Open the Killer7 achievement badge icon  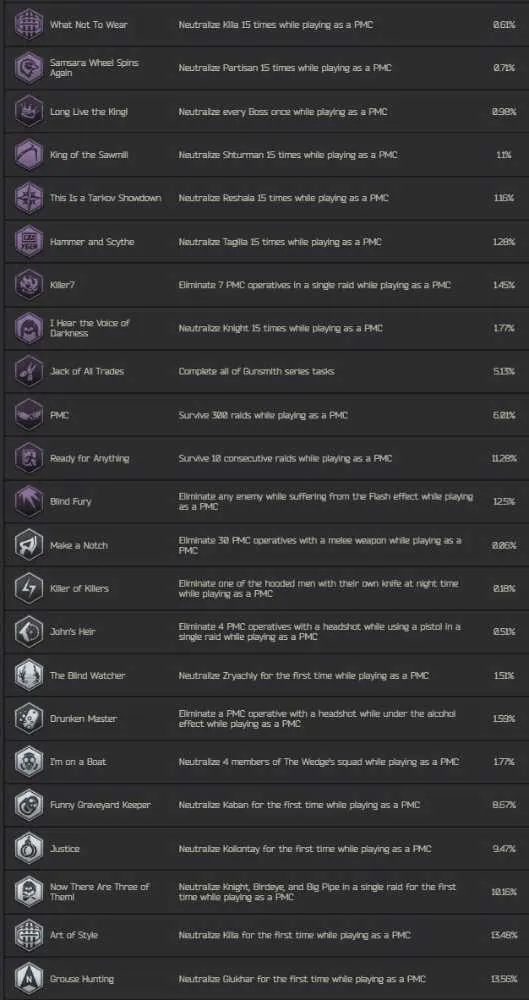pos(29,284)
